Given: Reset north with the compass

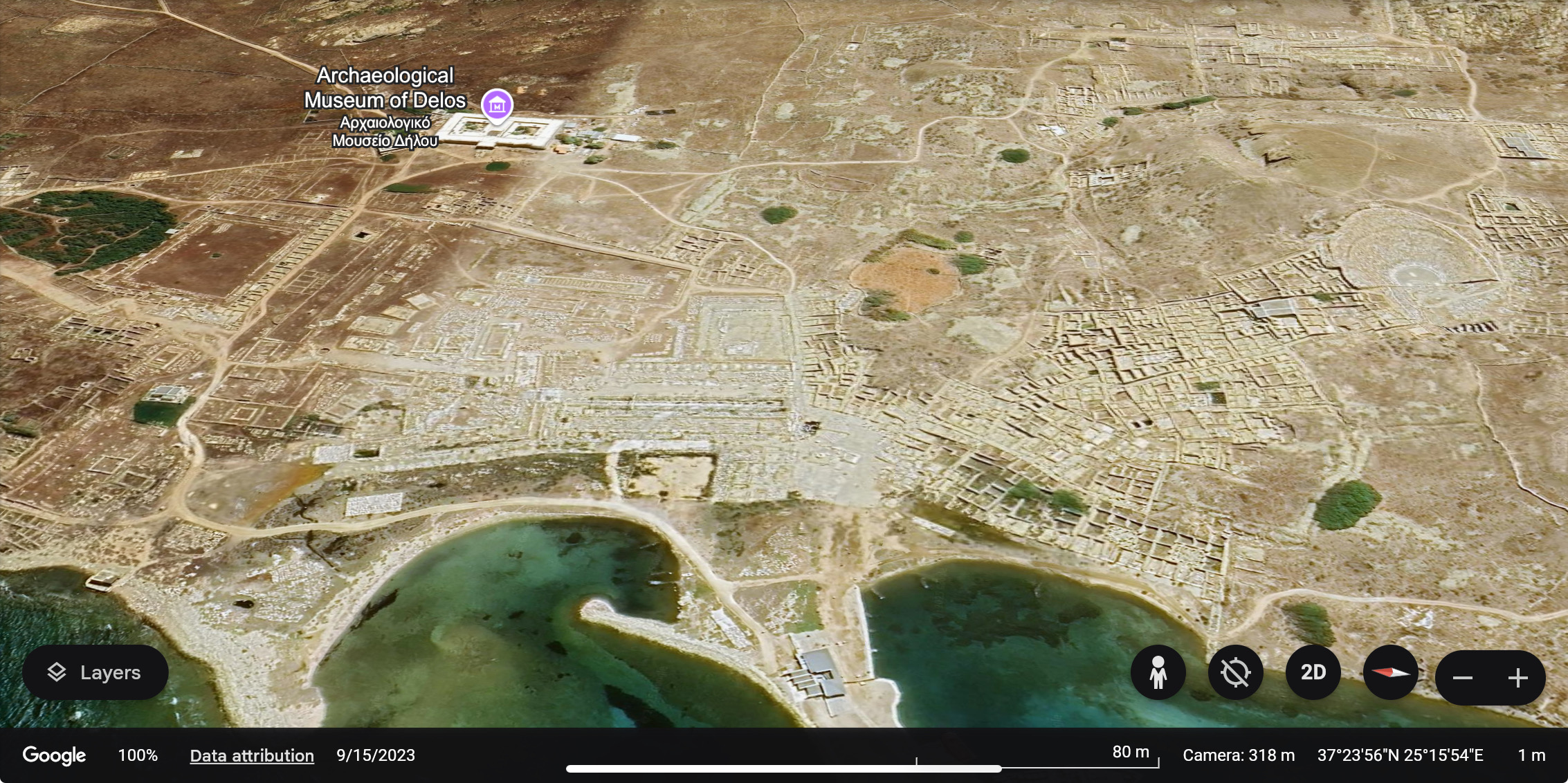Looking at the screenshot, I should click(x=1390, y=672).
